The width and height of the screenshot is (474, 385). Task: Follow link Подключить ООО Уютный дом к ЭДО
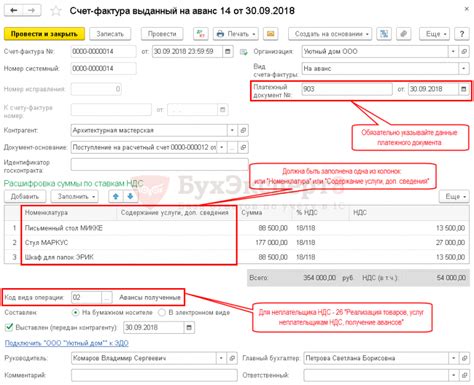(67, 343)
